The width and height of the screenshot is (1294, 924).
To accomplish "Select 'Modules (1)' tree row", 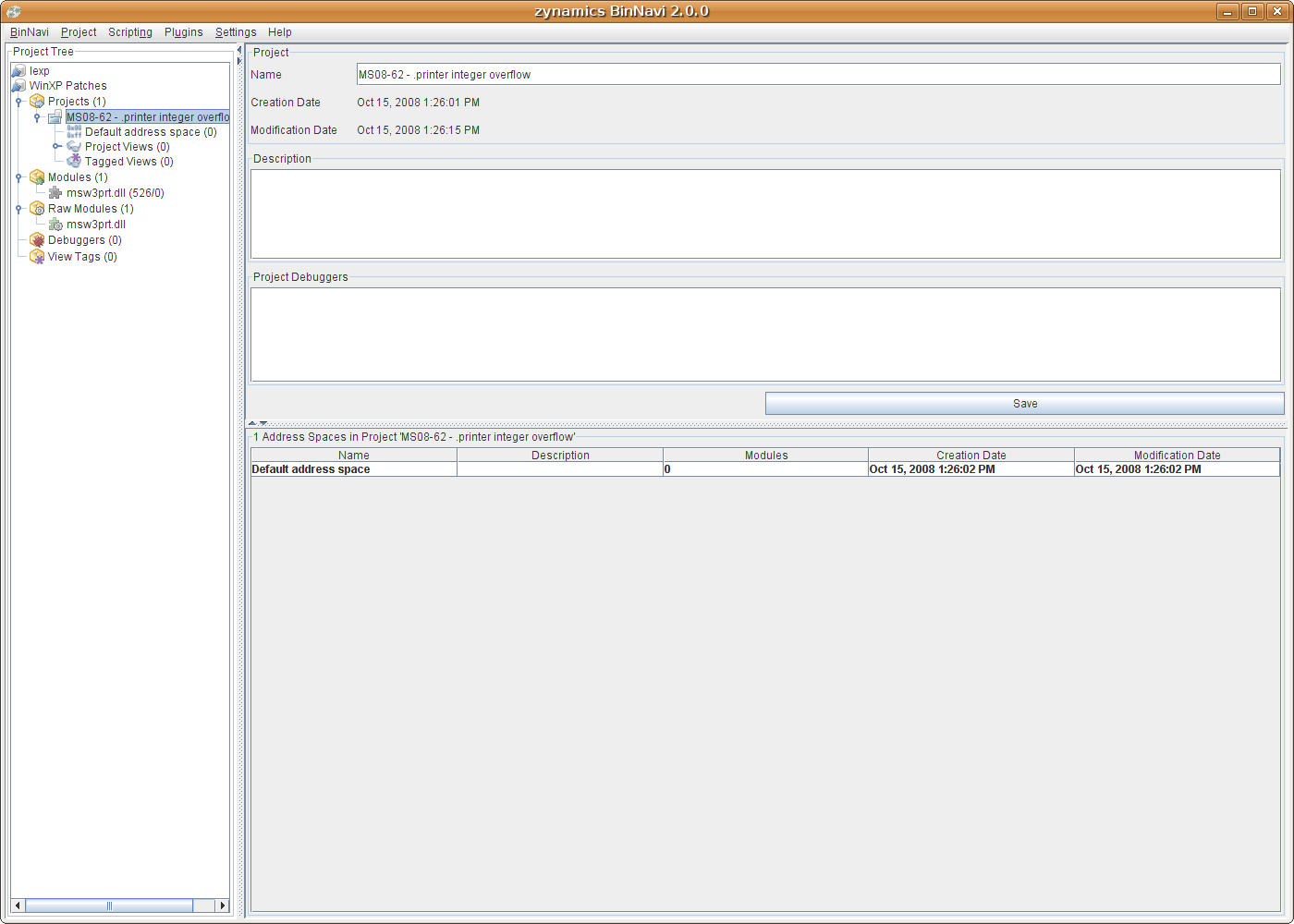I will [x=78, y=177].
